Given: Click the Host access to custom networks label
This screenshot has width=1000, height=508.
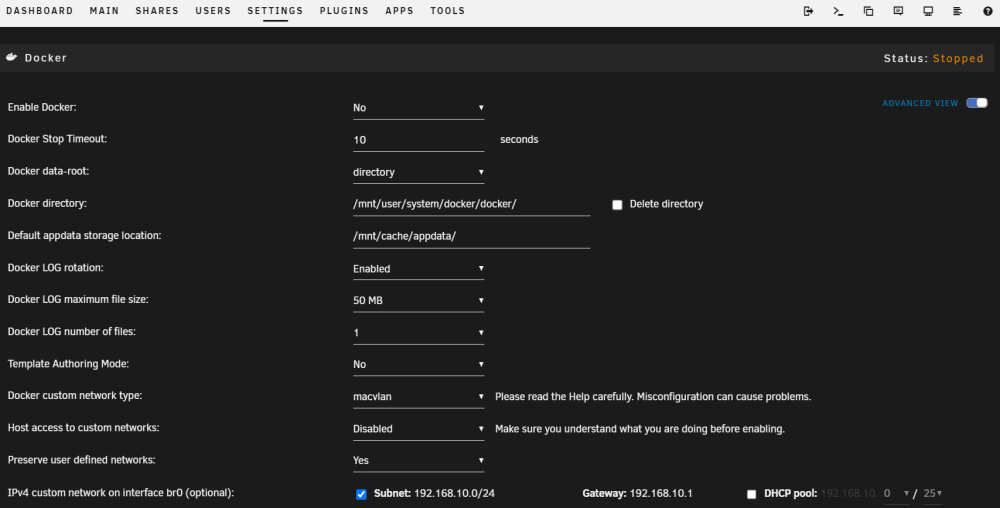Looking at the screenshot, I should (84, 427).
